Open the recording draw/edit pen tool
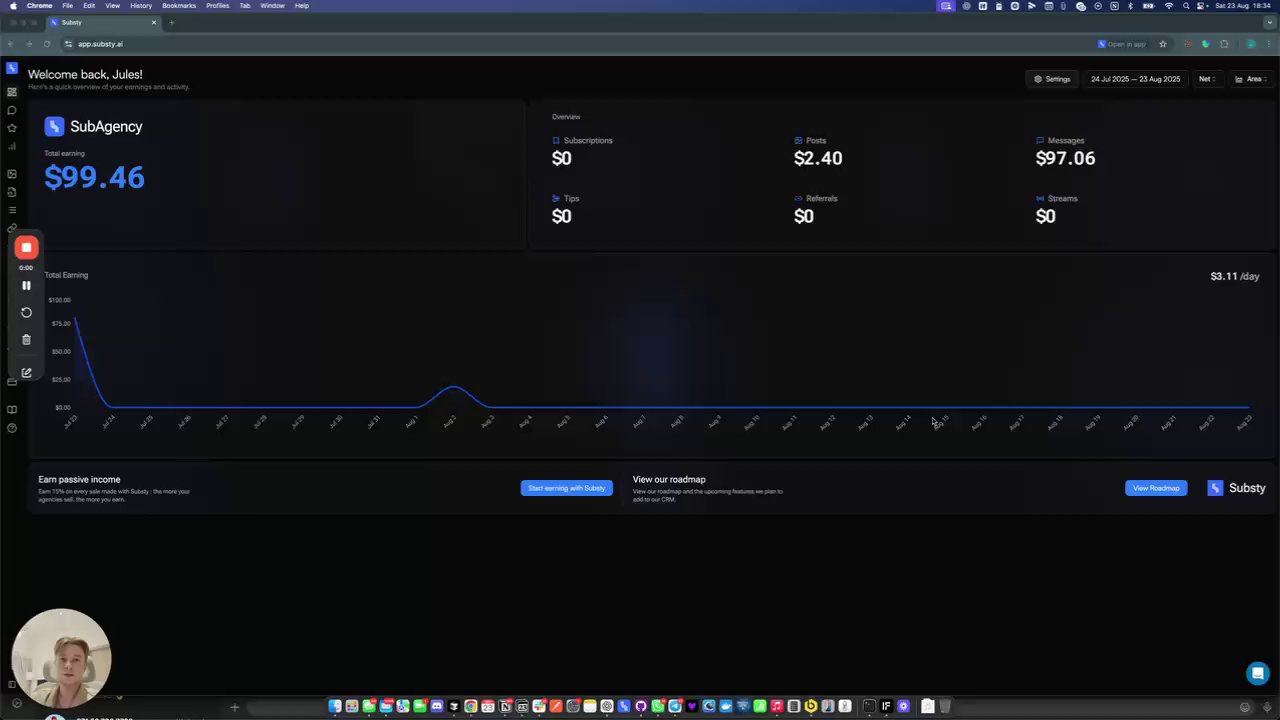1280x720 pixels. 27,372
